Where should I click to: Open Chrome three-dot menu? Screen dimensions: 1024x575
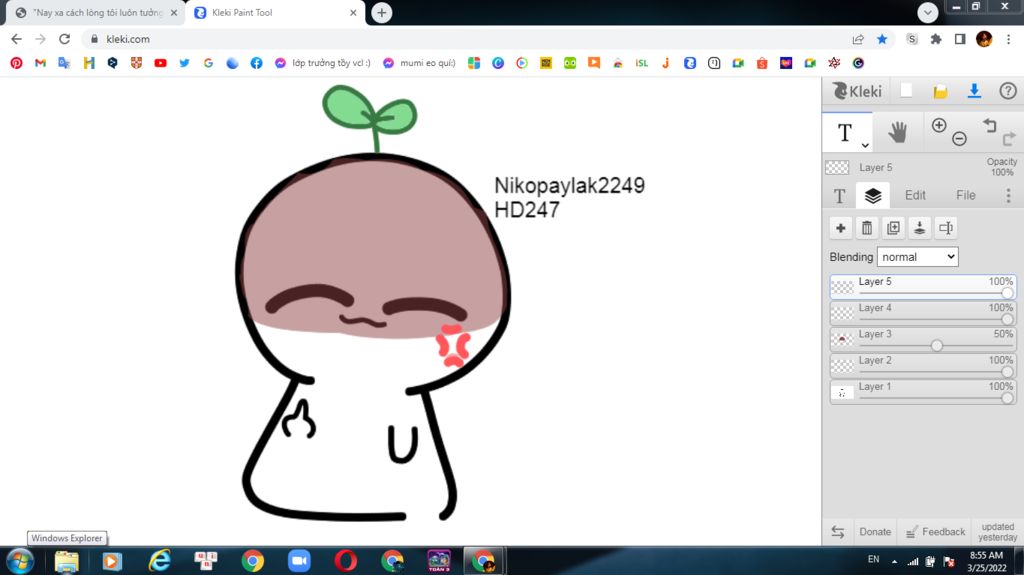click(1008, 39)
